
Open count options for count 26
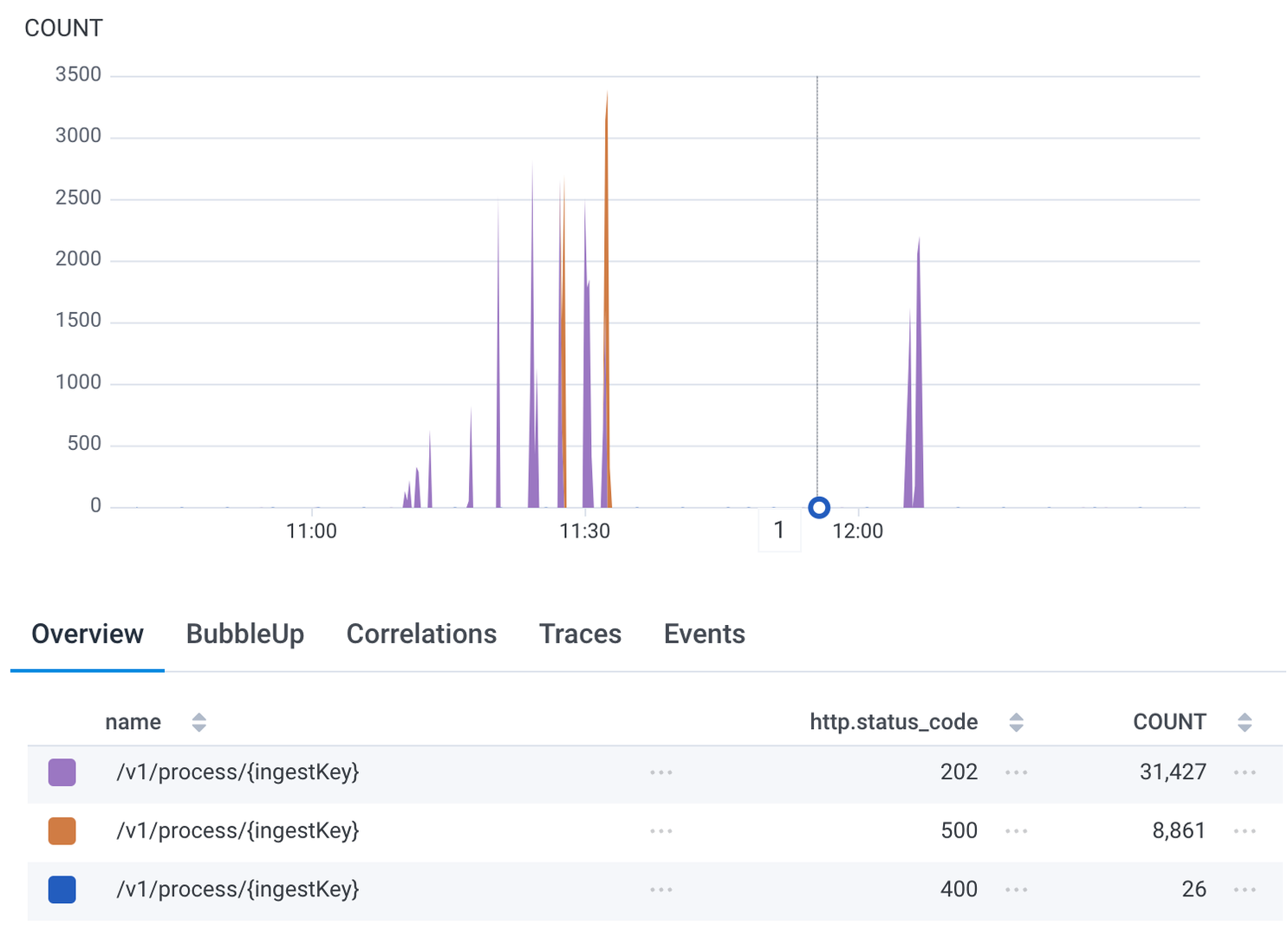pyautogui.click(x=1245, y=890)
